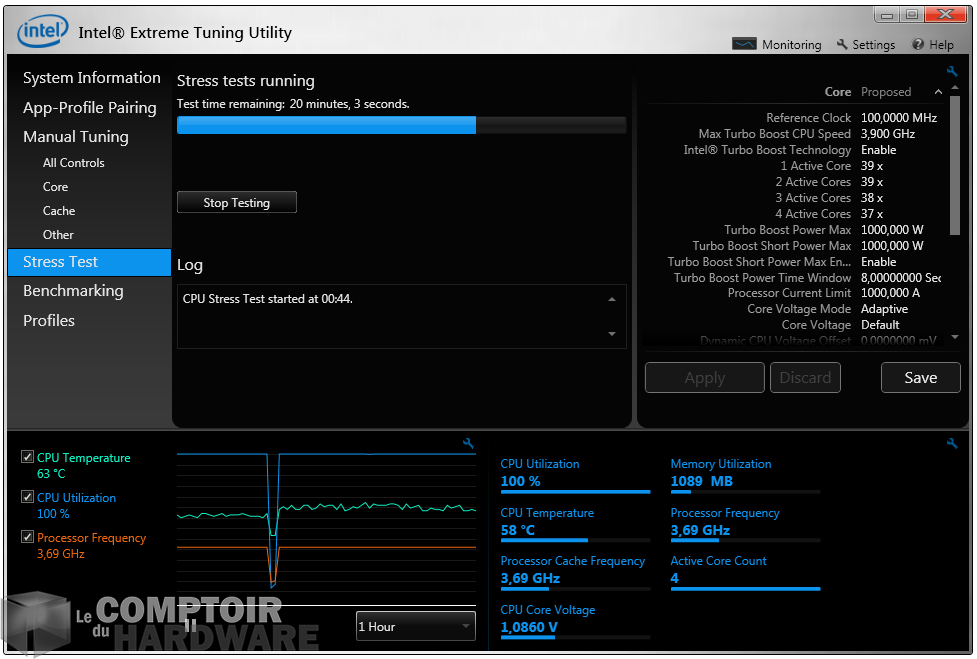Screen dimensions: 977x659
Task: Open the Monitoring view icon
Action: pyautogui.click(x=744, y=45)
